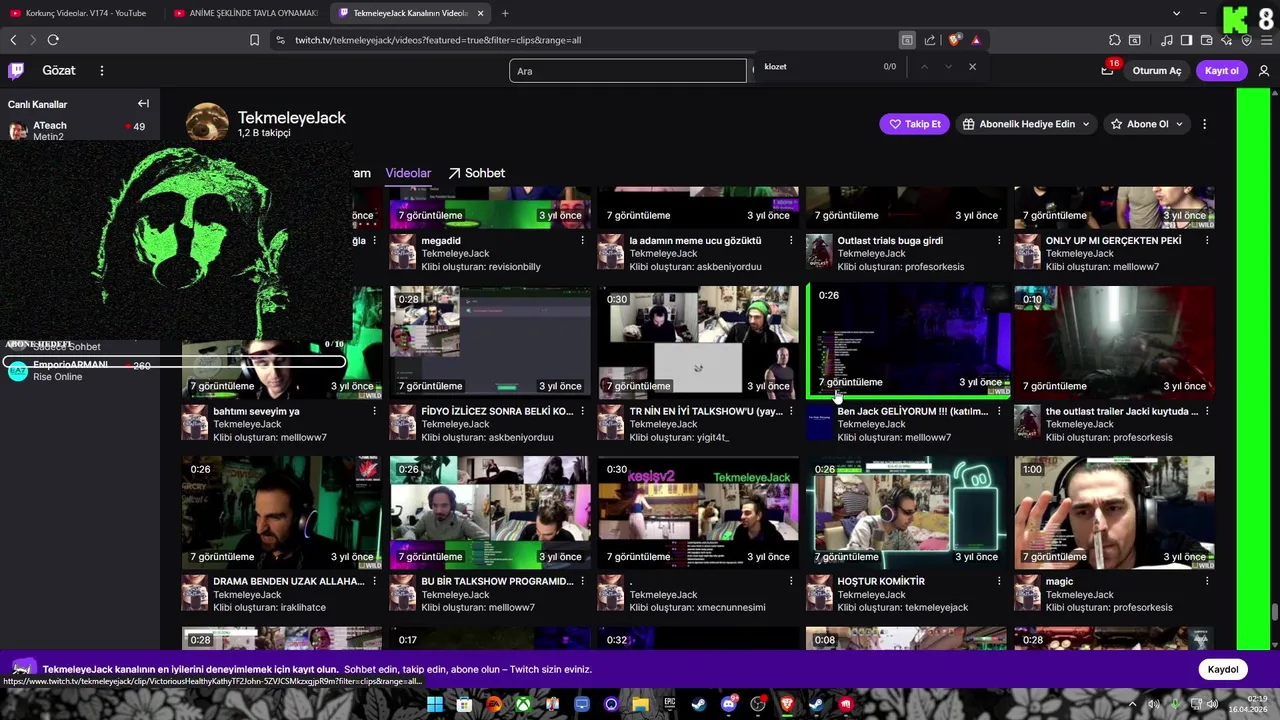Open the Sohbet tab
Viewport: 1280px width, 720px height.
tap(476, 173)
